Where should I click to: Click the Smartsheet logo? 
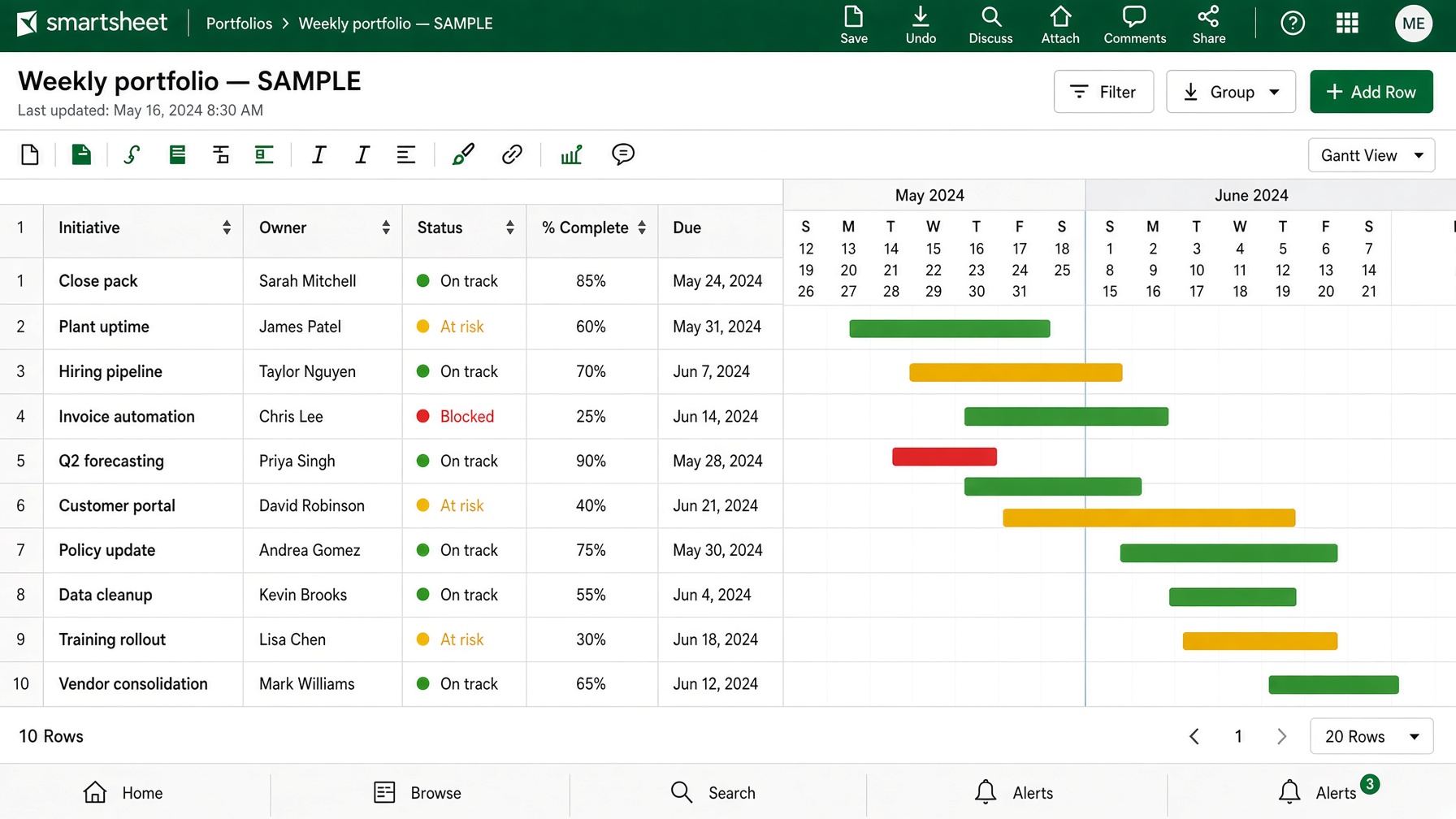point(92,23)
